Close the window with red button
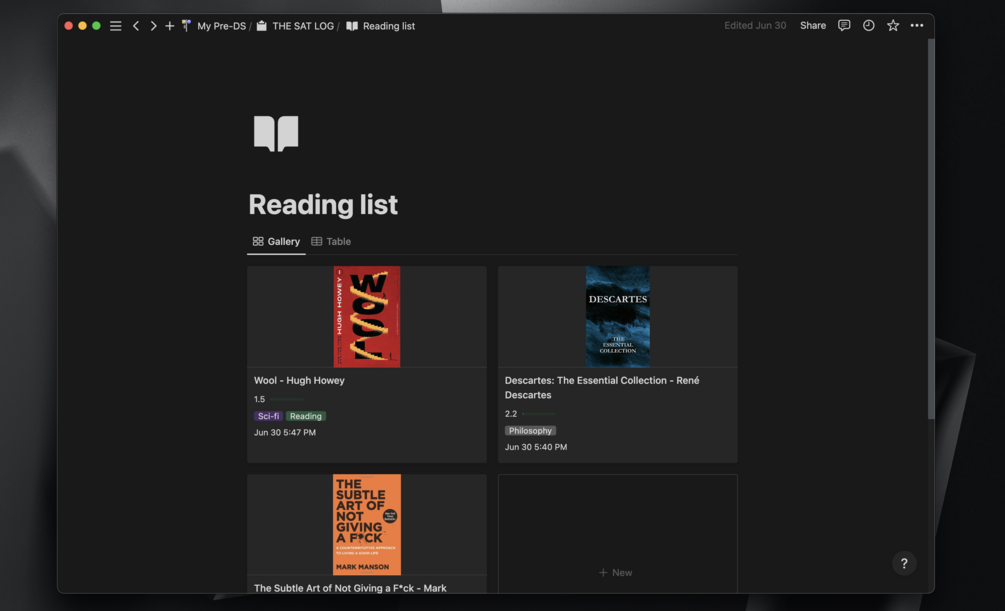 [69, 26]
